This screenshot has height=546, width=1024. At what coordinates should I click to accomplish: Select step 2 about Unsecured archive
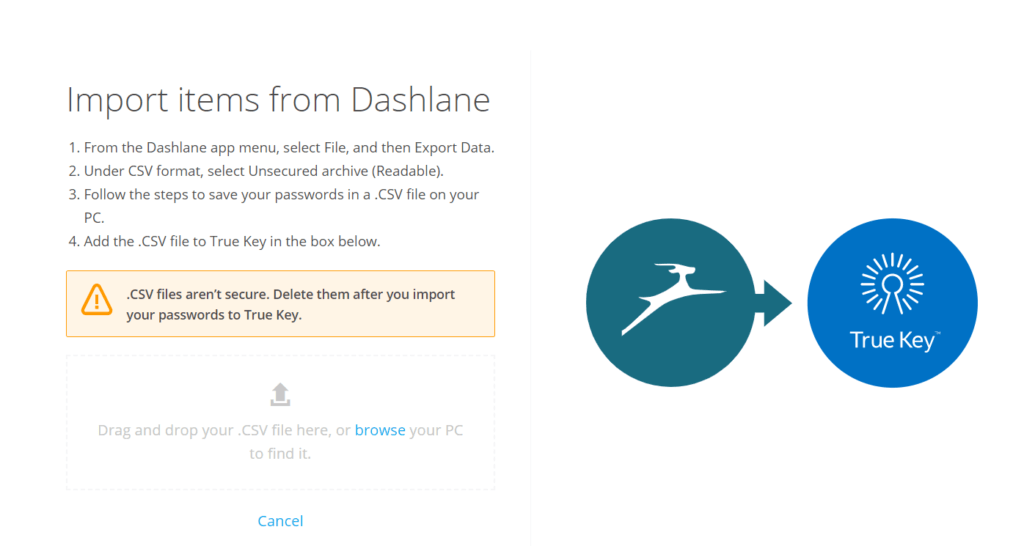pos(256,171)
